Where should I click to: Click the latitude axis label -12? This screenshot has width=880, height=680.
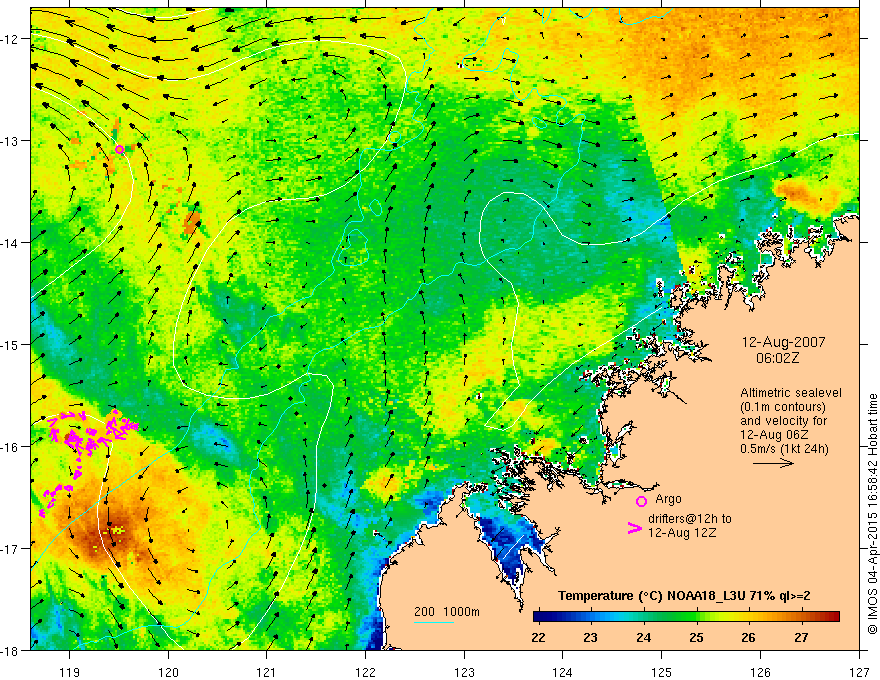coord(11,39)
